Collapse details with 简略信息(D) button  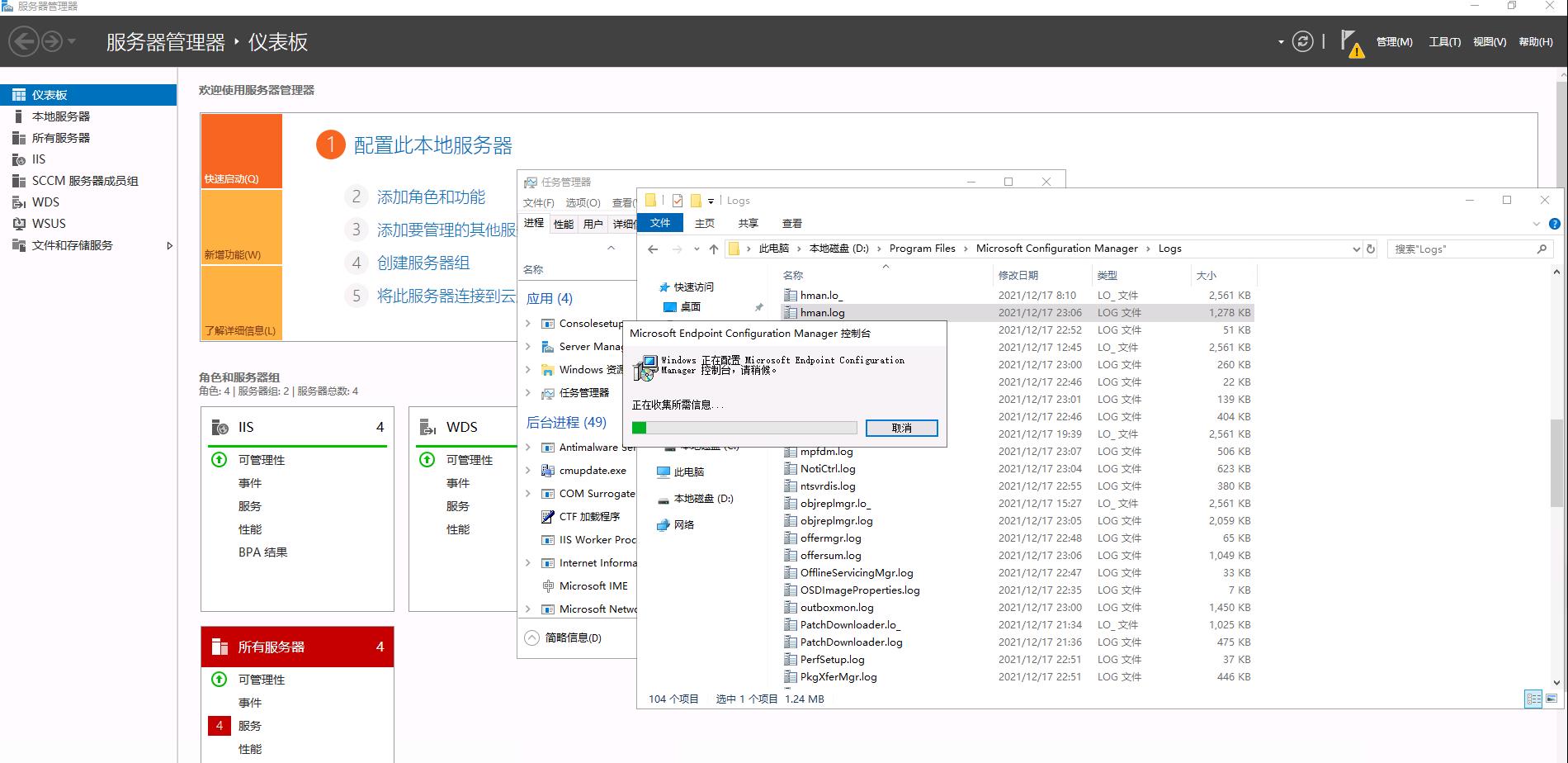click(563, 637)
